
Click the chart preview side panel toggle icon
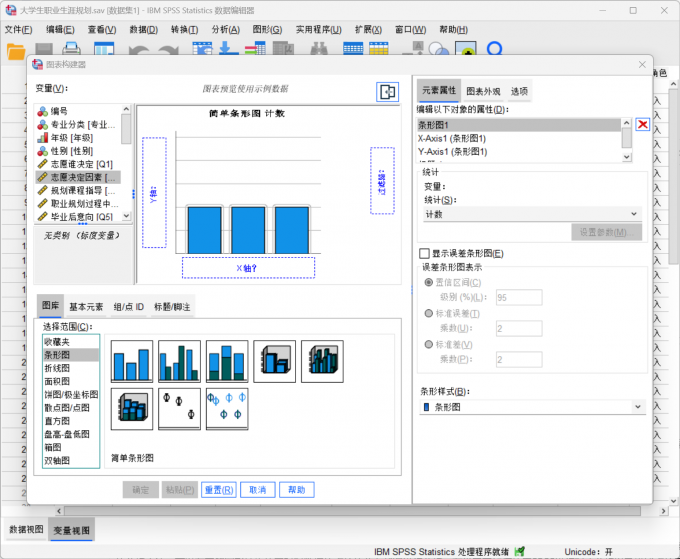point(387,92)
